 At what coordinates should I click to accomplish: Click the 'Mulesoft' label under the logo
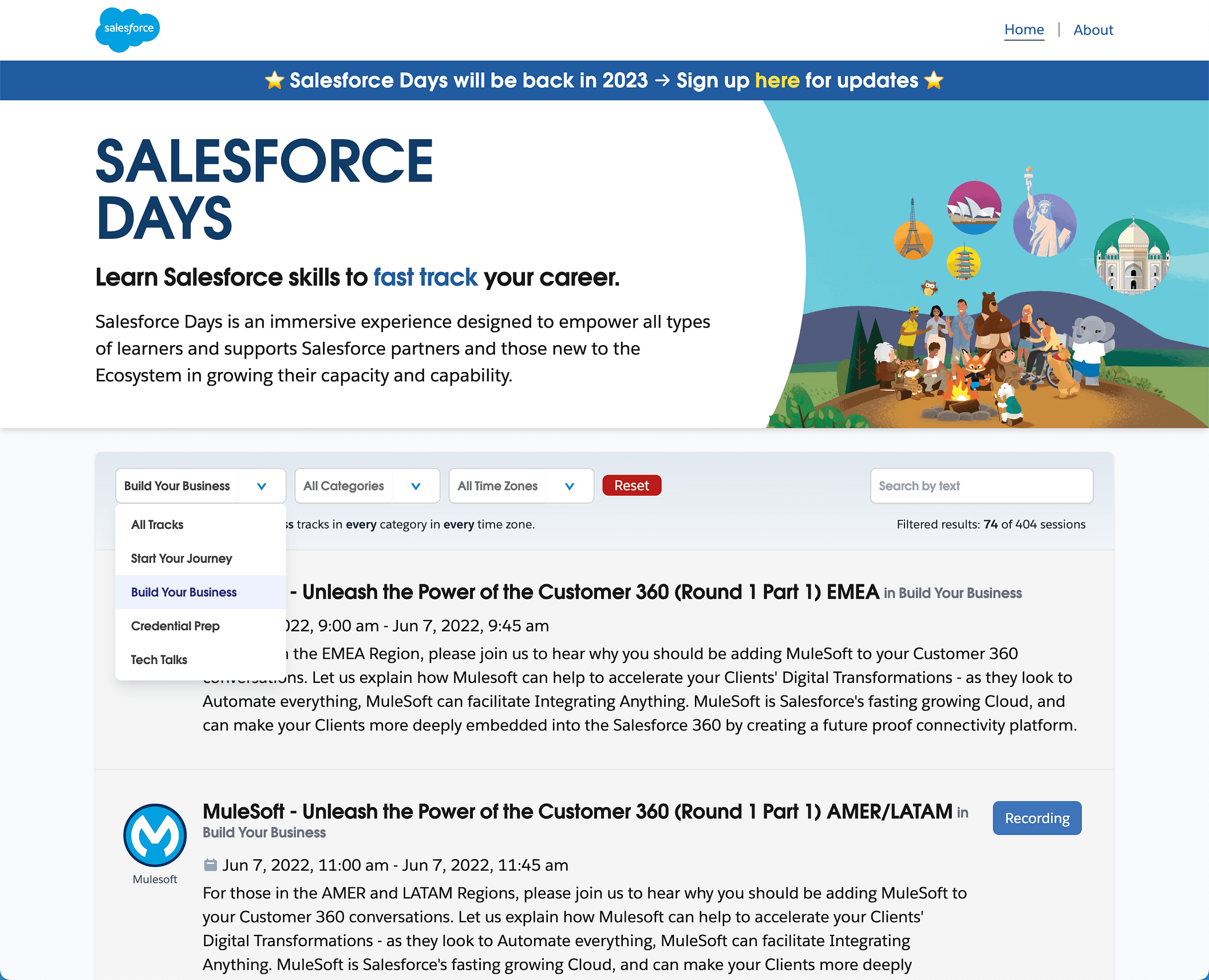coord(155,879)
